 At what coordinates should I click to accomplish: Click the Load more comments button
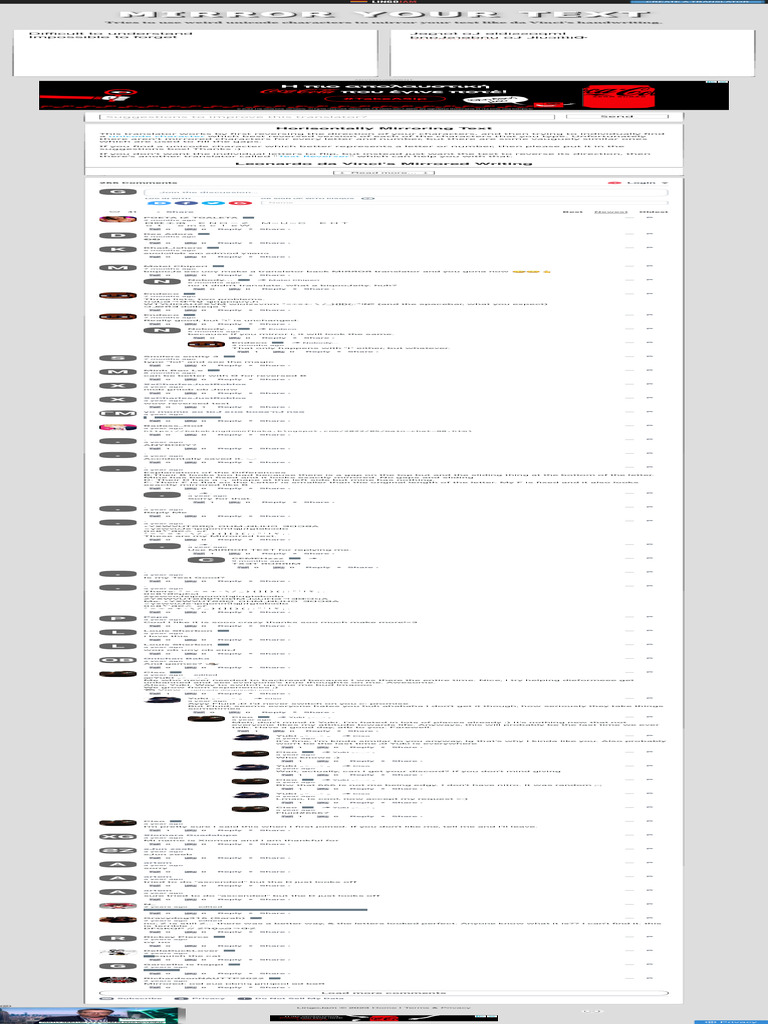click(383, 993)
